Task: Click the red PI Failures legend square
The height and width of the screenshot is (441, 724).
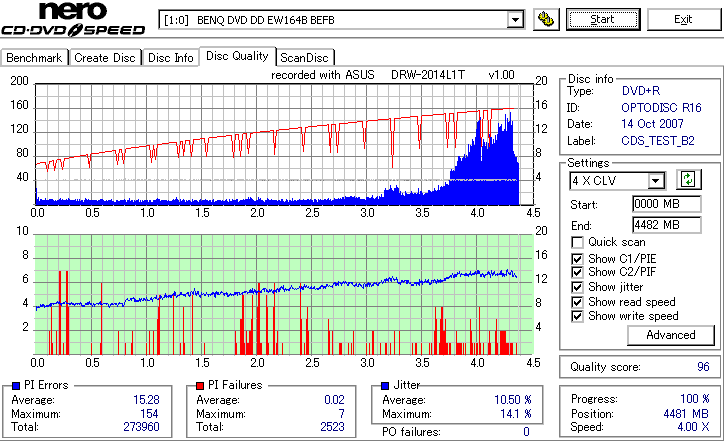Action: 200,386
